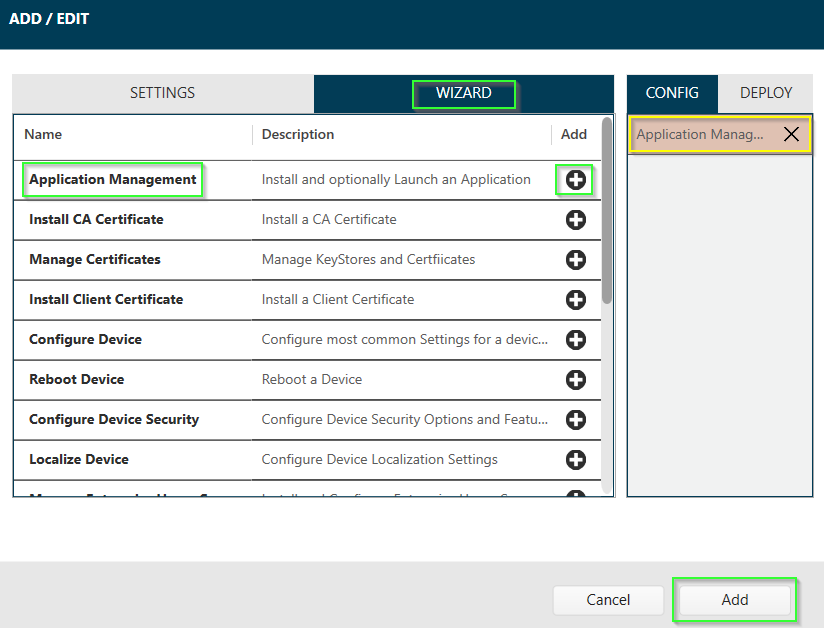Add the Configure Device wizard
Image resolution: width=824 pixels, height=628 pixels.
click(x=576, y=340)
